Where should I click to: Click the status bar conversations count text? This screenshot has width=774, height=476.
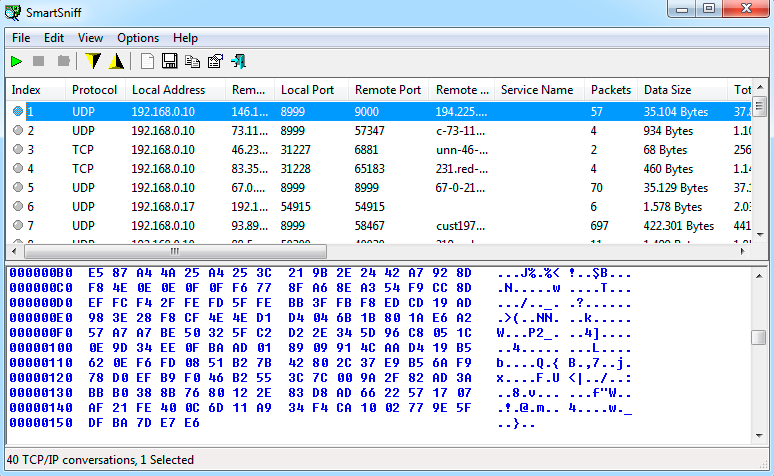(100, 460)
